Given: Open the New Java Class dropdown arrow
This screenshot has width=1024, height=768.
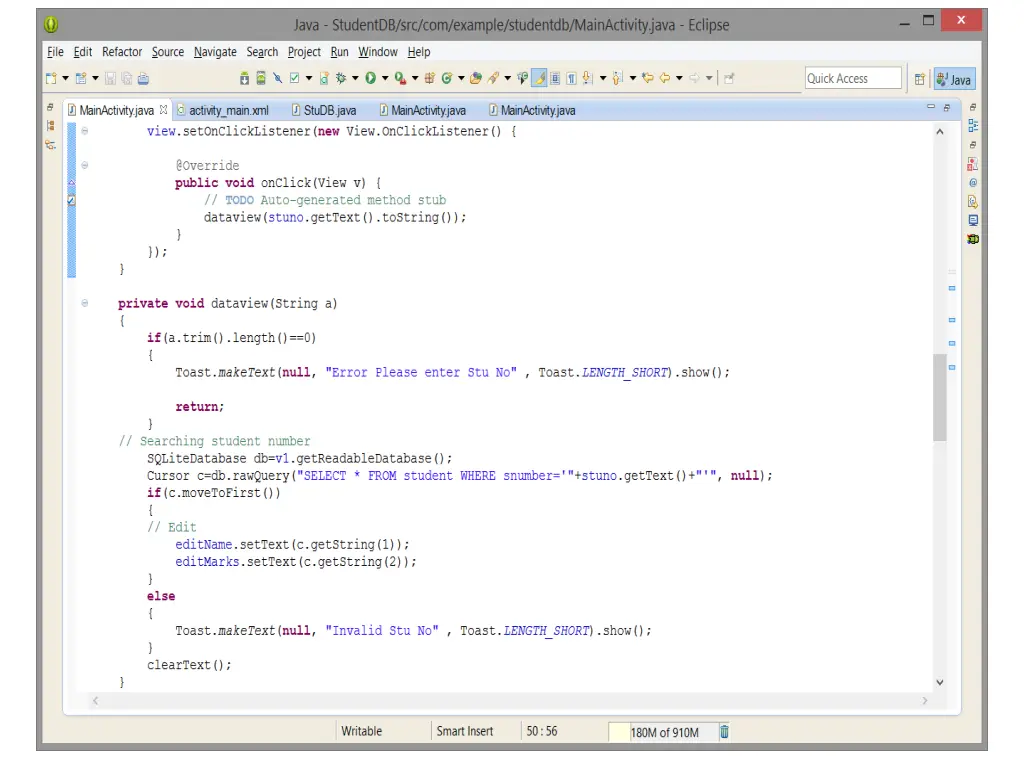Looking at the screenshot, I should click(x=461, y=78).
